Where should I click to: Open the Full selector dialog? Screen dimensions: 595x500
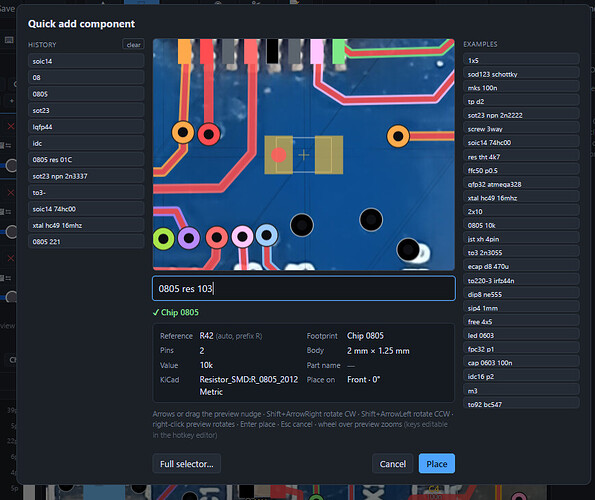(186, 464)
